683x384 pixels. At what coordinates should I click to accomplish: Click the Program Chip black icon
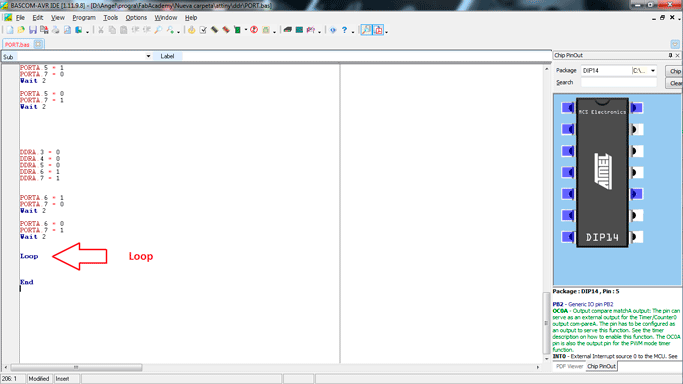[287, 30]
